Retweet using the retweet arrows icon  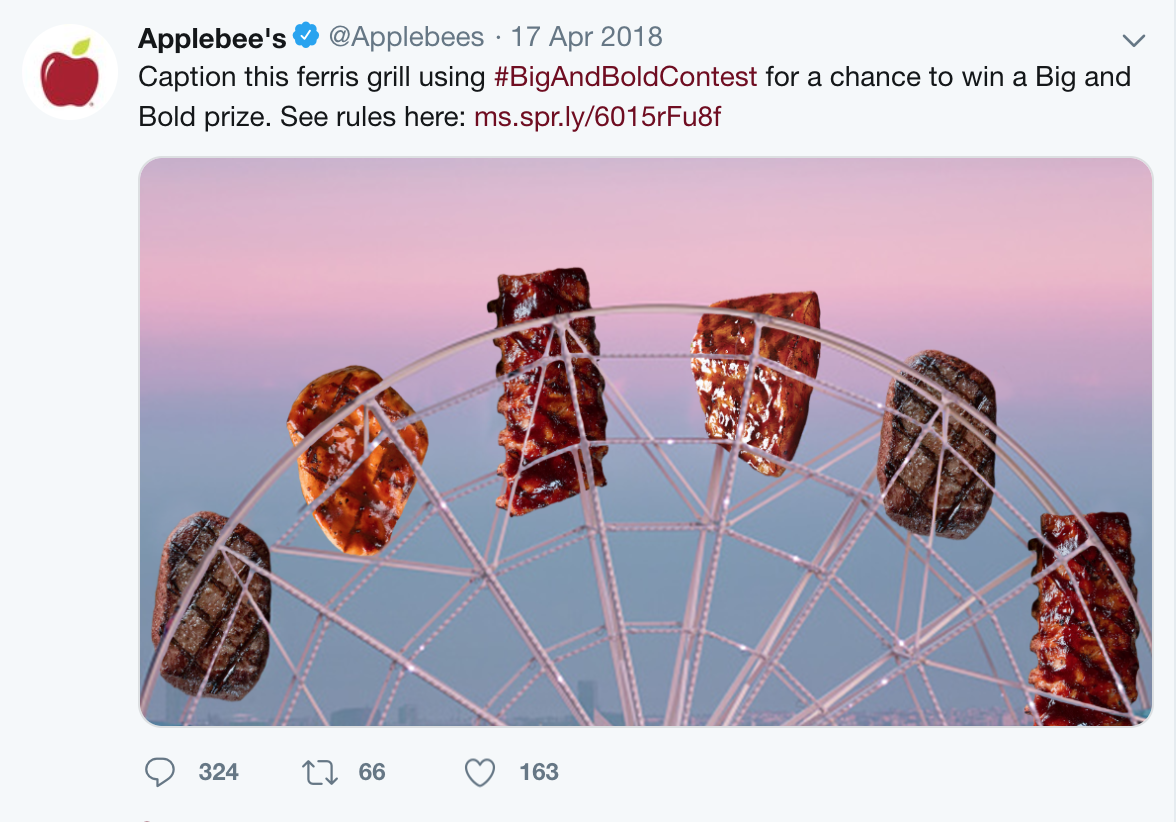[320, 772]
